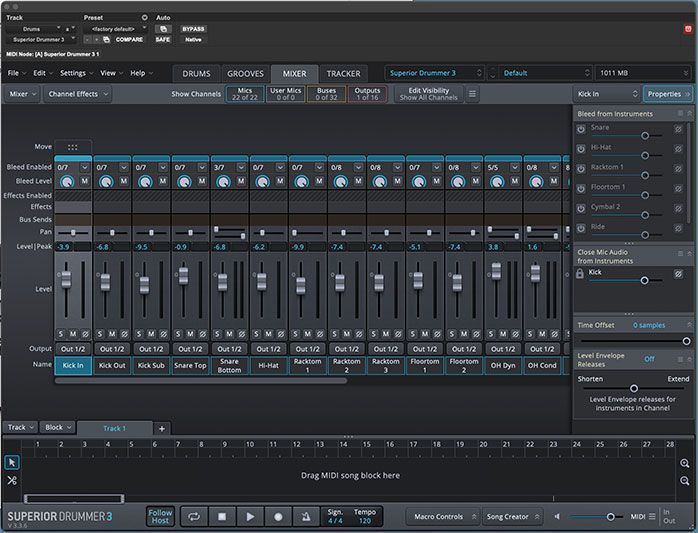Toggle the loop playback button

(194, 517)
